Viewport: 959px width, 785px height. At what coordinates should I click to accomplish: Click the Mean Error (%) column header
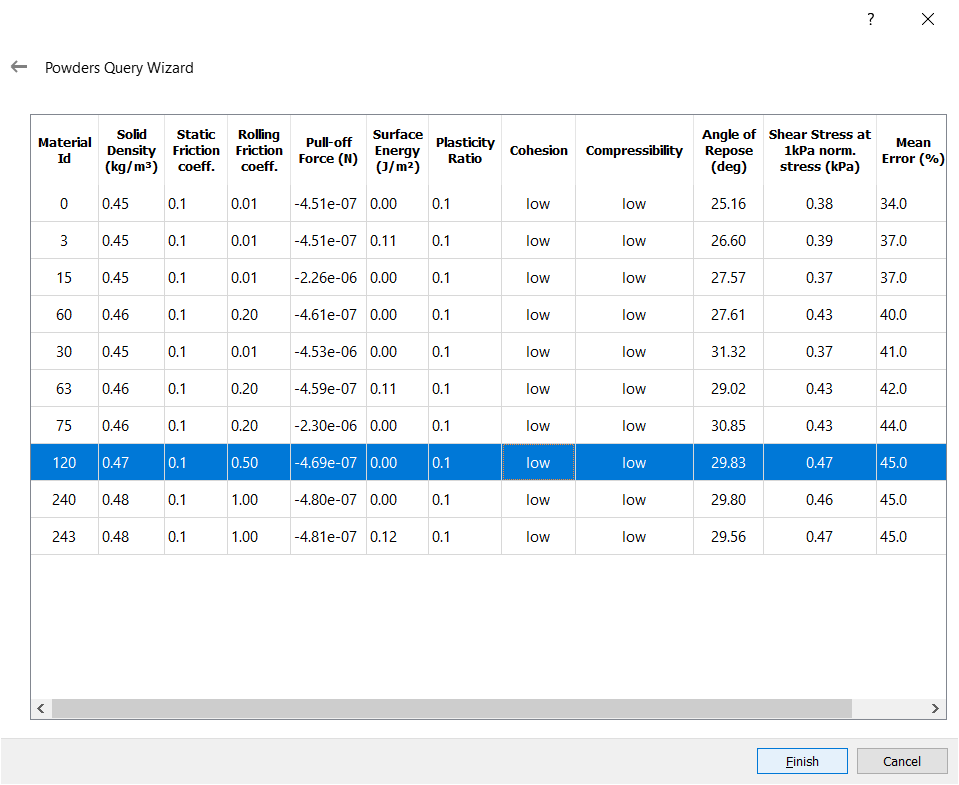[912, 150]
